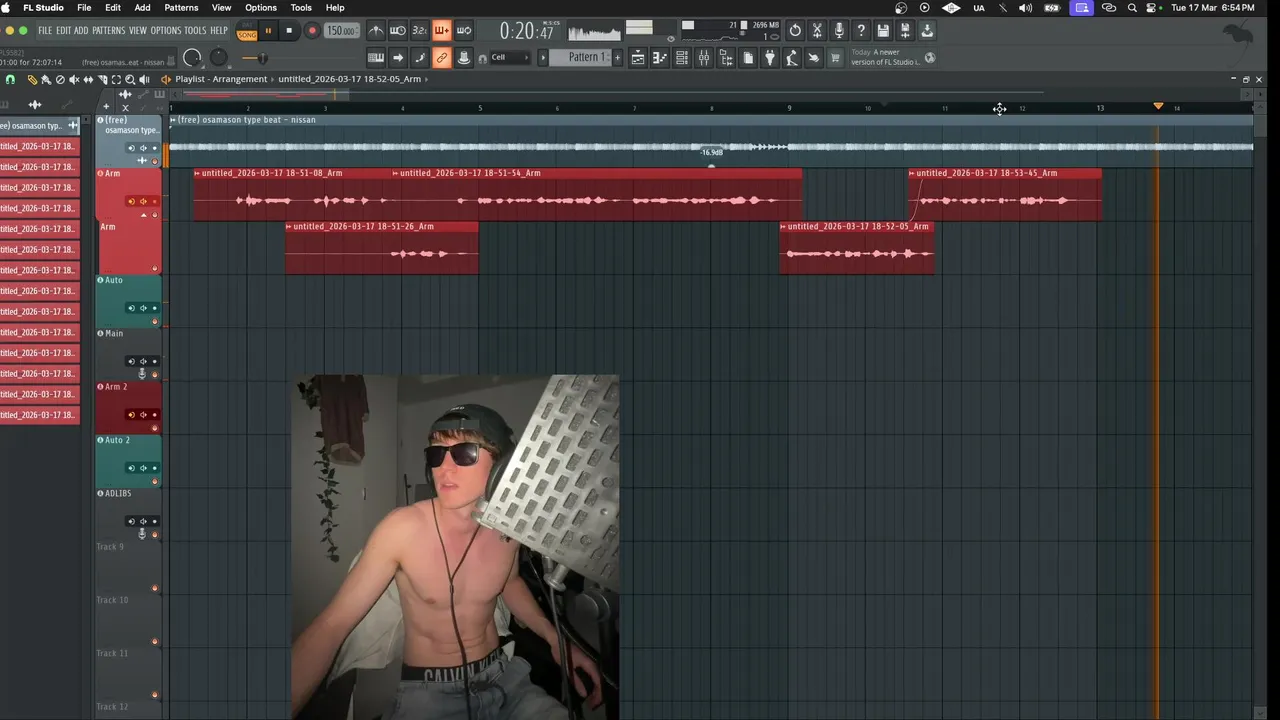1280x720 pixels.
Task: Click the orange end time marker in timeline
Action: tap(1158, 106)
